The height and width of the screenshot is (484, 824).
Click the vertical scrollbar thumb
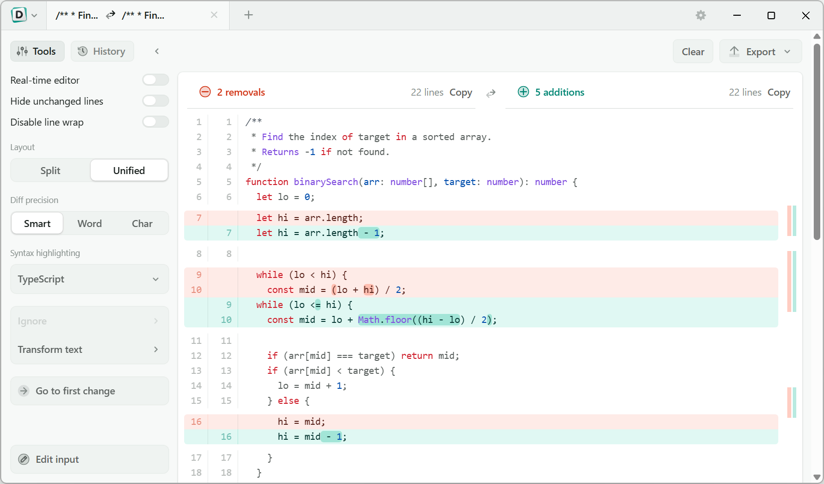(x=817, y=142)
